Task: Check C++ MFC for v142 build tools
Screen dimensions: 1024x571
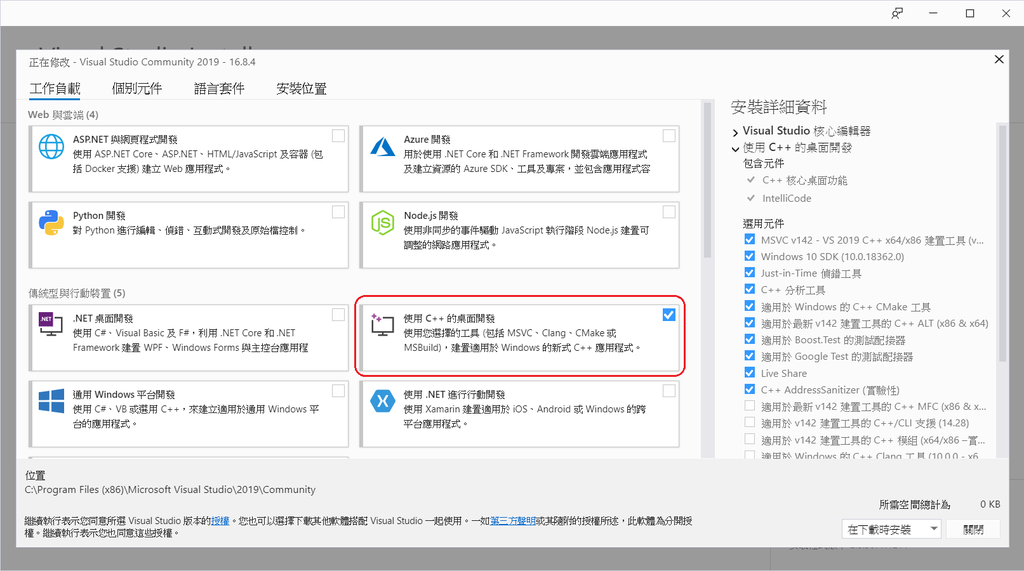Action: point(750,406)
